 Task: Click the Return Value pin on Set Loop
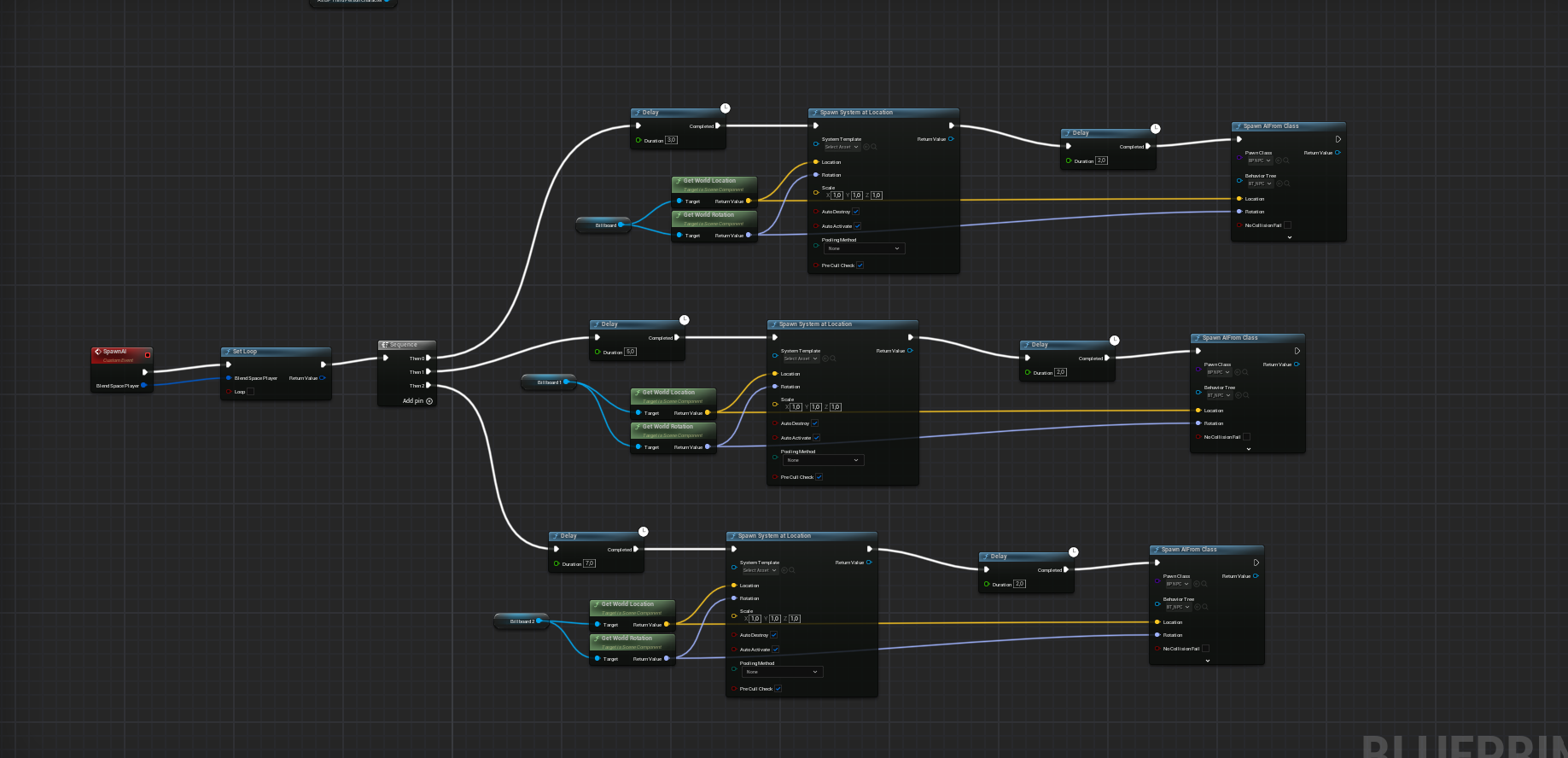322,378
